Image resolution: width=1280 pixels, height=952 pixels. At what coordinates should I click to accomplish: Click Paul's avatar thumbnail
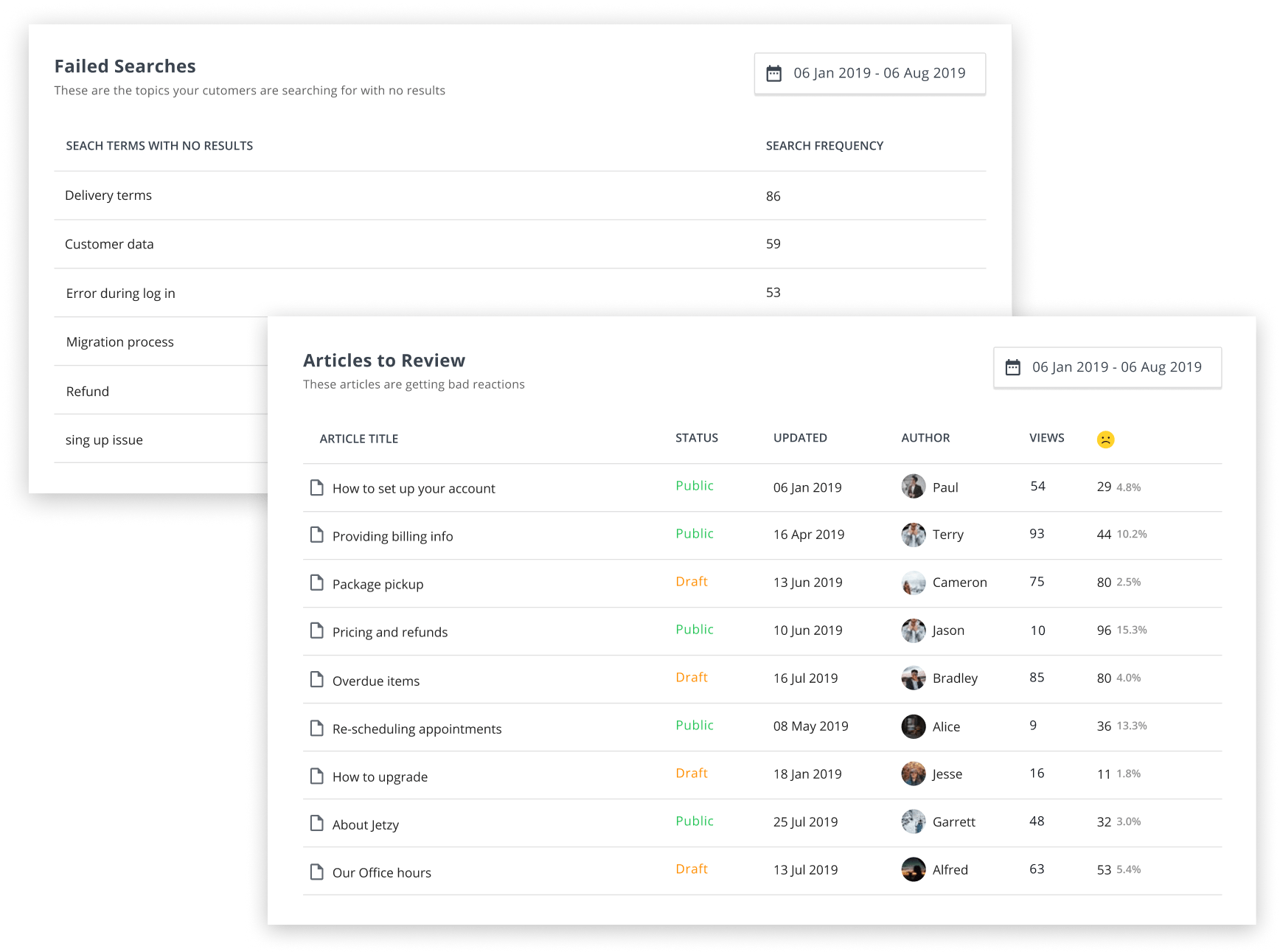(913, 487)
